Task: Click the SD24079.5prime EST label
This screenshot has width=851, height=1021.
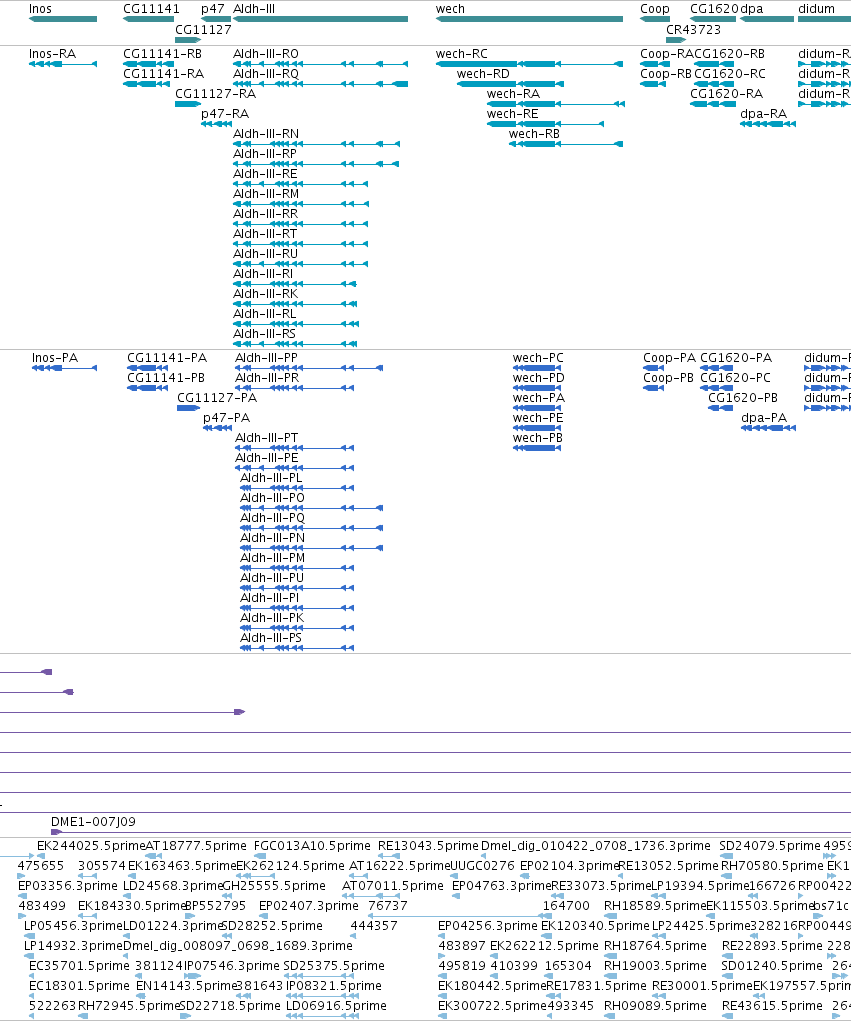Action: 770,845
